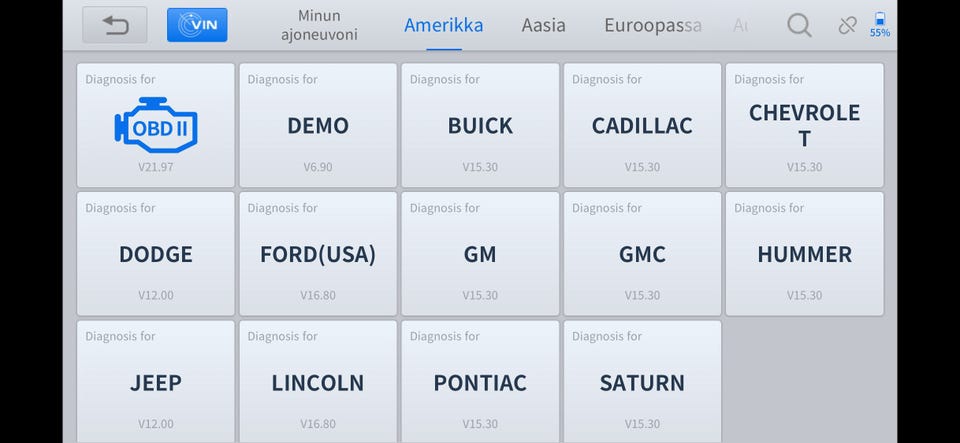Image resolution: width=960 pixels, height=443 pixels.
Task: Open the Euroopassa tab
Action: click(653, 25)
